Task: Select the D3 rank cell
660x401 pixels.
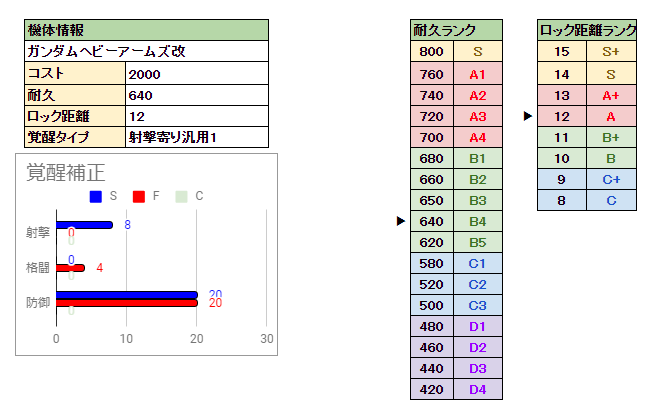Action: pyautogui.click(x=478, y=369)
